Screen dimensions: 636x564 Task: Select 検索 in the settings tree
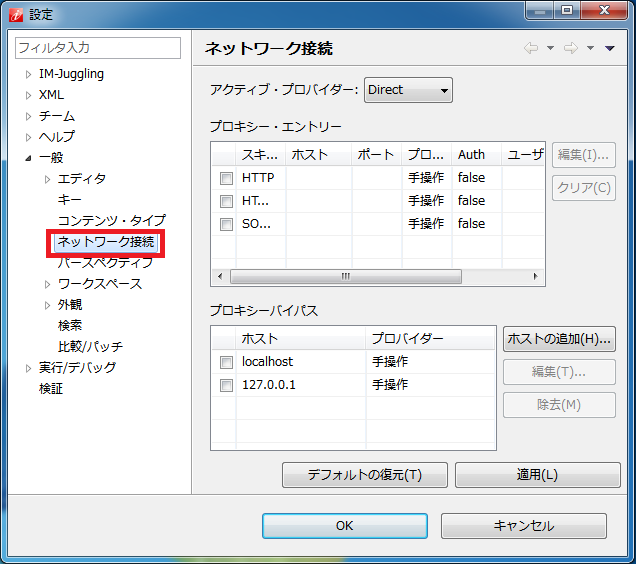click(70, 325)
